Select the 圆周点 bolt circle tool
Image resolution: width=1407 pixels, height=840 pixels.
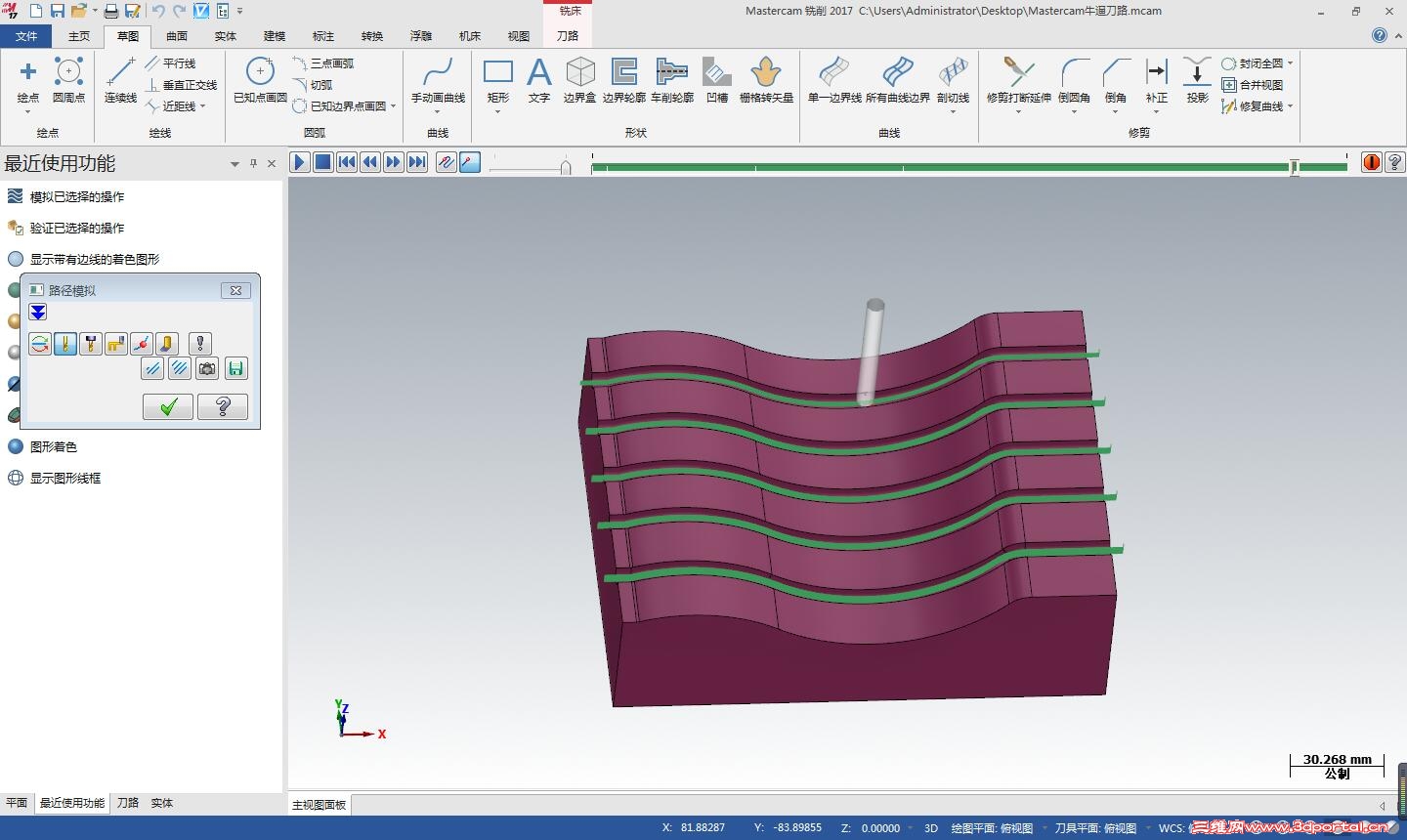coord(68,72)
